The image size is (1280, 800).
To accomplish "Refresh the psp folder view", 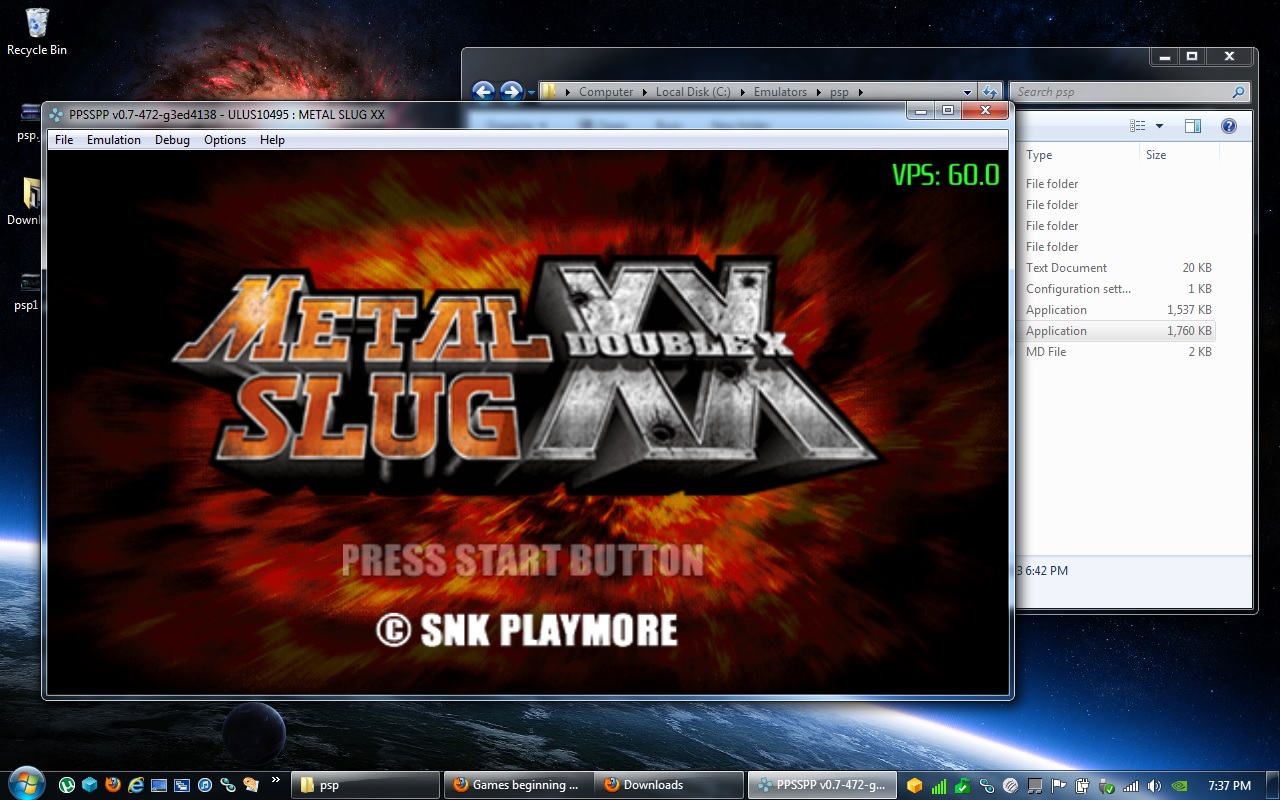I will pyautogui.click(x=989, y=92).
